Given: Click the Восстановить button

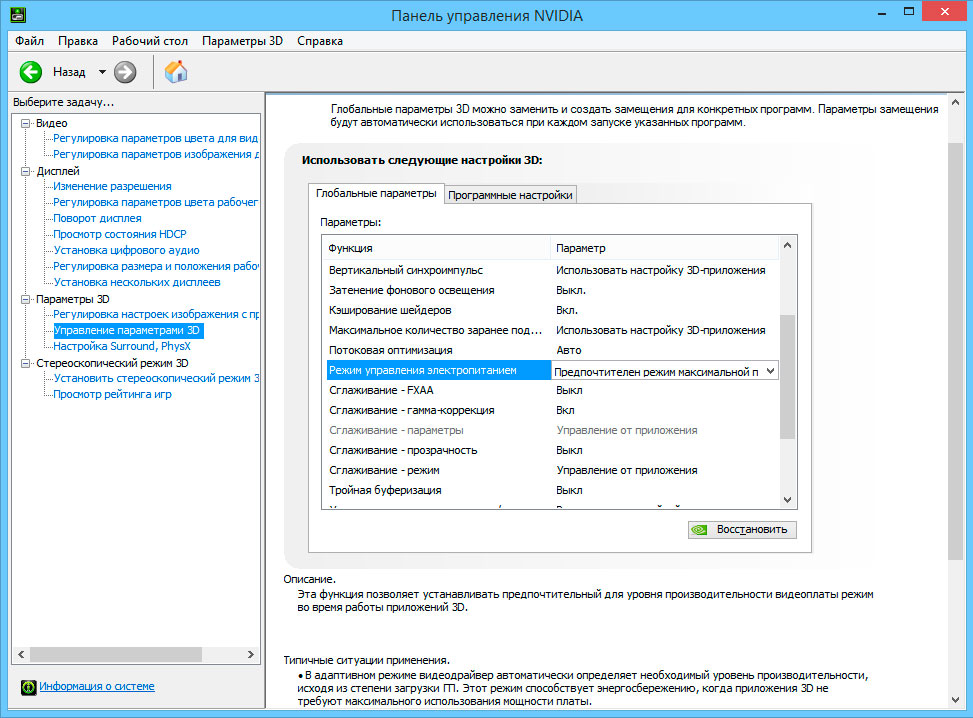Looking at the screenshot, I should (x=742, y=529).
